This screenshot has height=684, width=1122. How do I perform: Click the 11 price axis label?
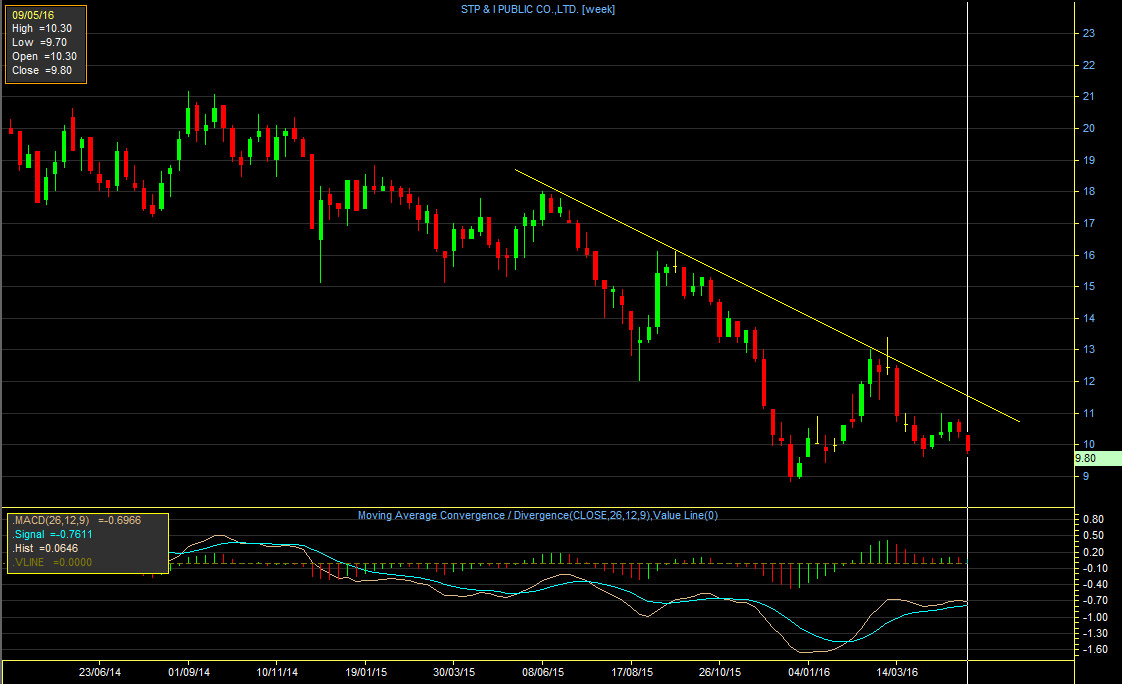(x=1088, y=413)
